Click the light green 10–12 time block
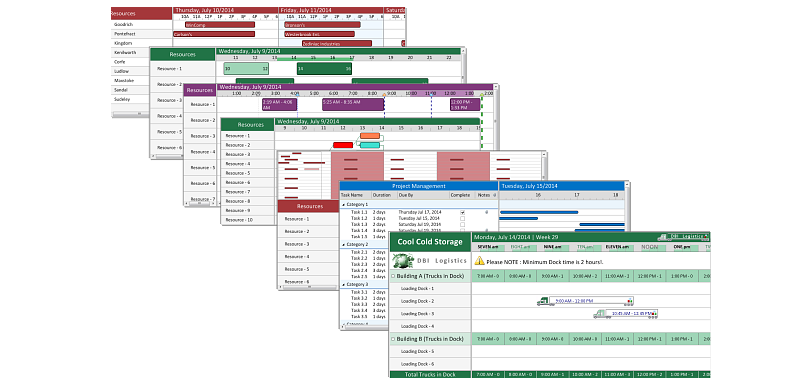This screenshot has height=392, width=802. tap(246, 69)
